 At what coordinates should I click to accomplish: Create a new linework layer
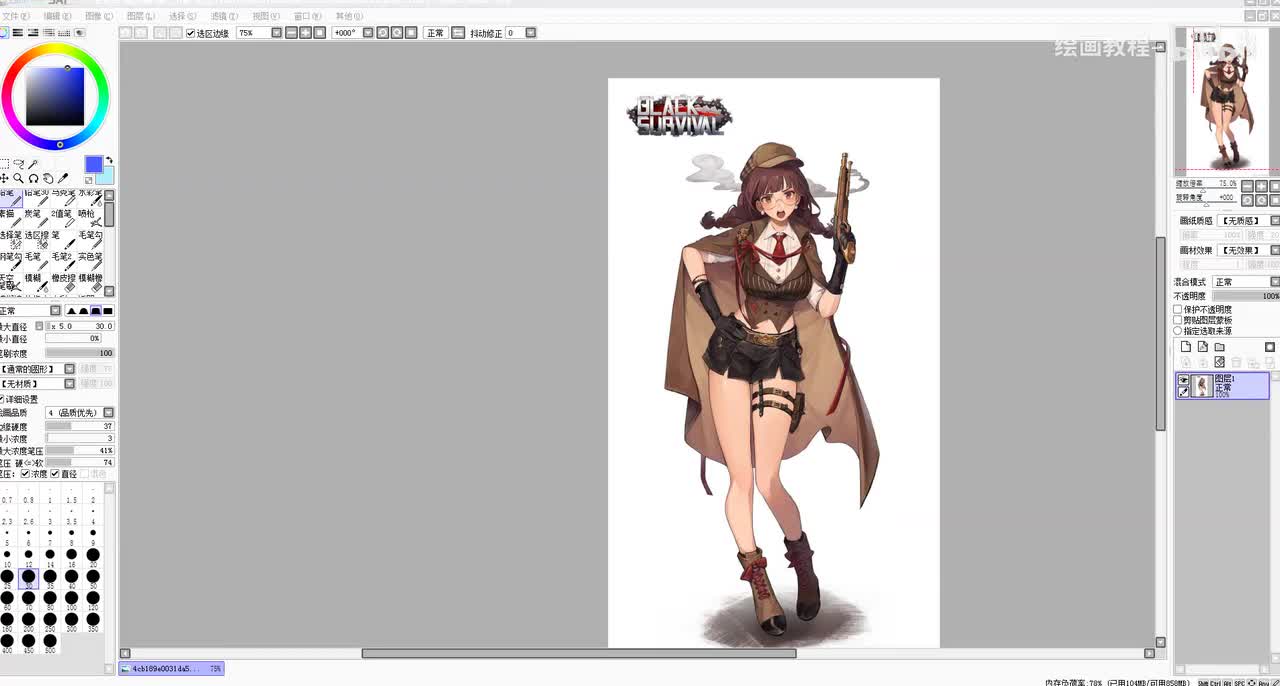tap(1203, 347)
